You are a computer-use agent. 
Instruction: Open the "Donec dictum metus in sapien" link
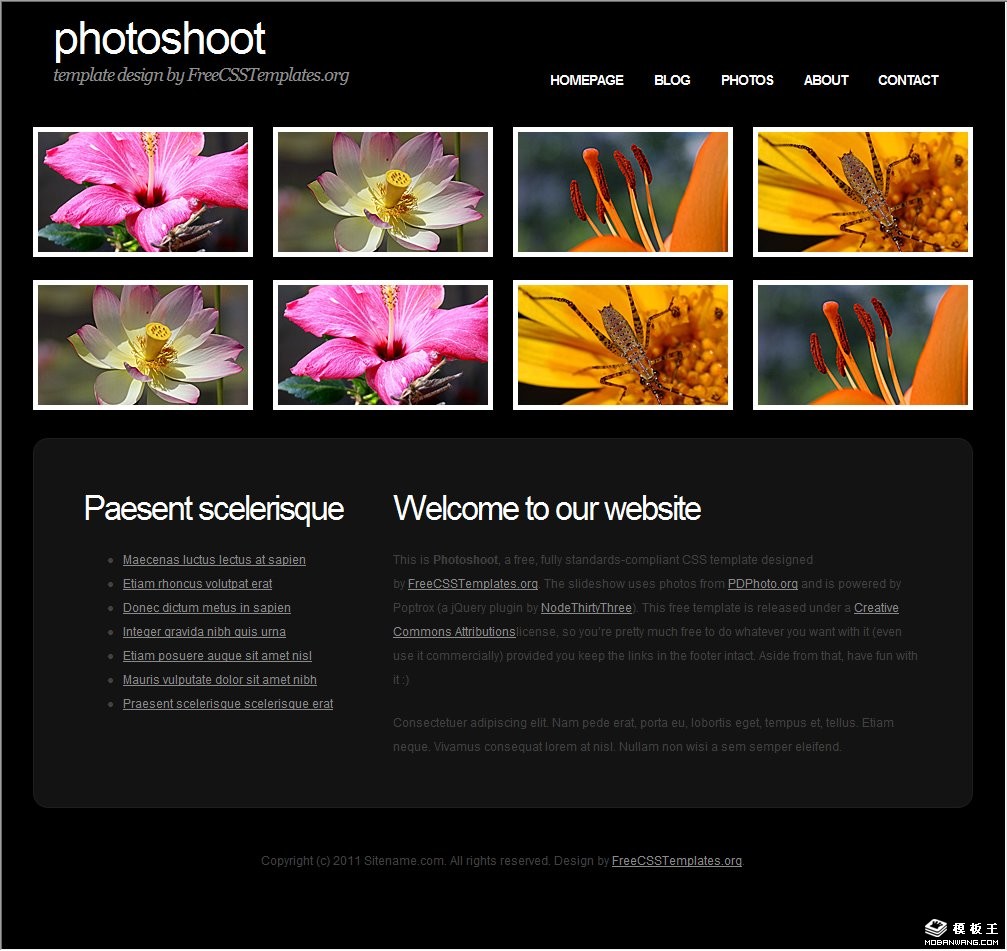coord(207,608)
